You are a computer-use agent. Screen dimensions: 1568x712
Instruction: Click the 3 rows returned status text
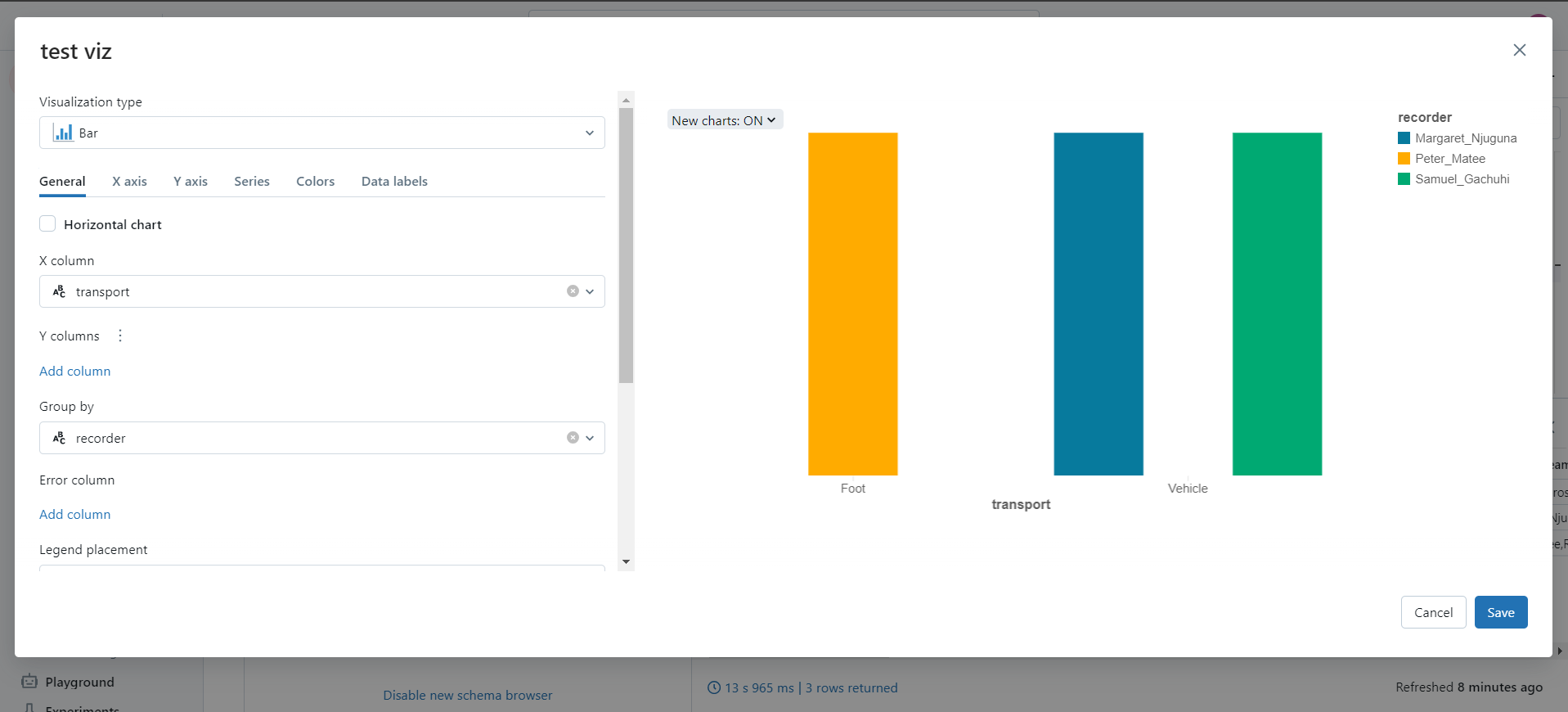pos(851,687)
